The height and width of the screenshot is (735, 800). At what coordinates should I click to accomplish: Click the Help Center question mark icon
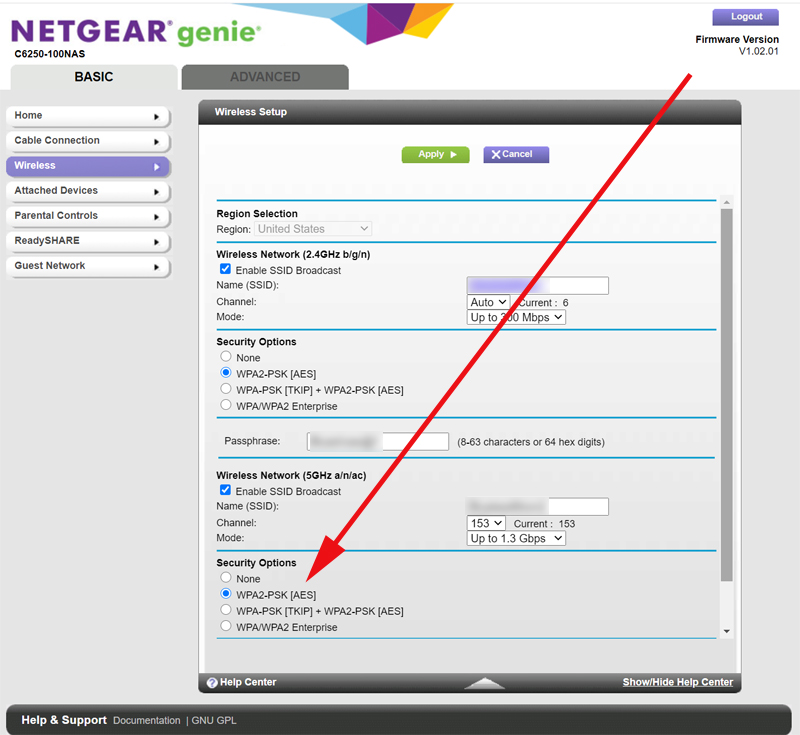[212, 683]
